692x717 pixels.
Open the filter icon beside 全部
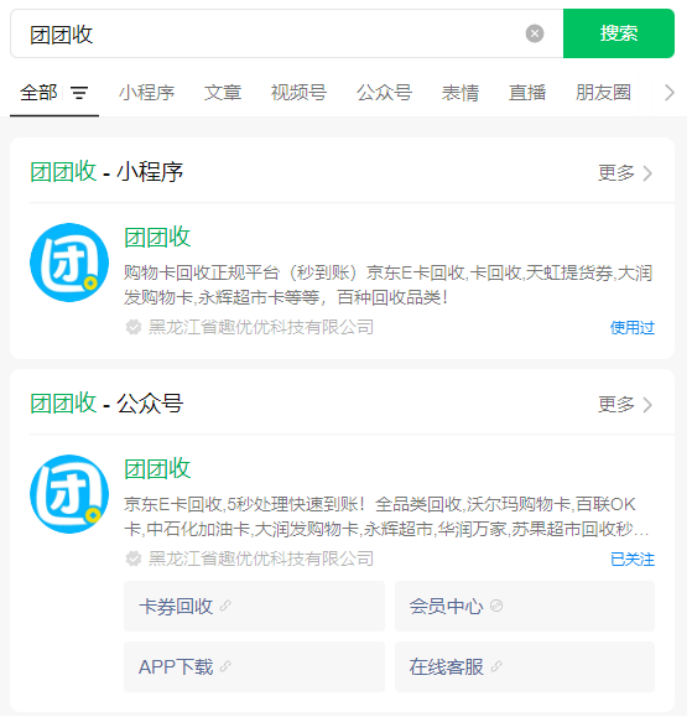tap(79, 93)
